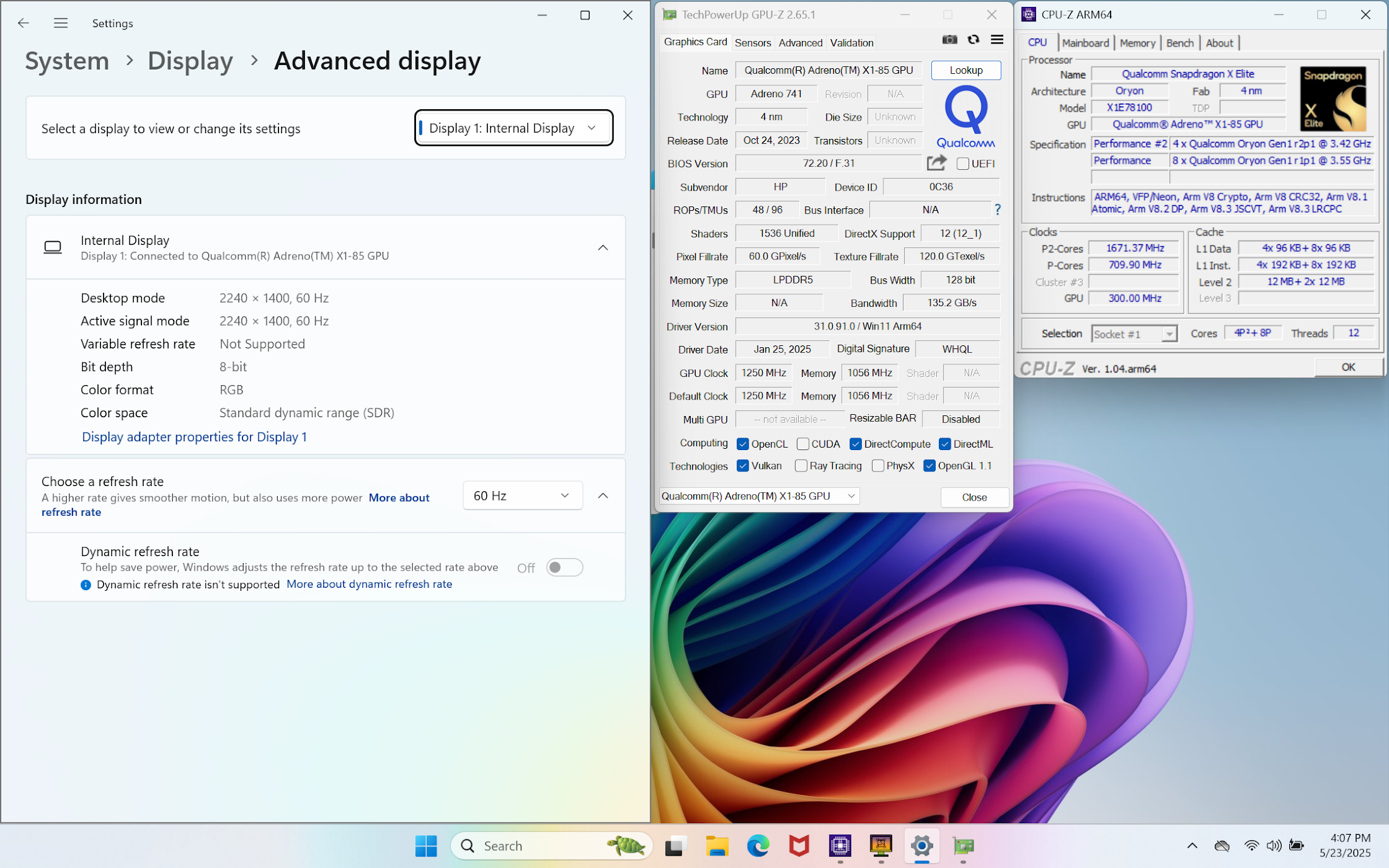This screenshot has width=1389, height=868.
Task: Open the GPU selection dropdown in GPU-Z
Action: click(x=759, y=496)
